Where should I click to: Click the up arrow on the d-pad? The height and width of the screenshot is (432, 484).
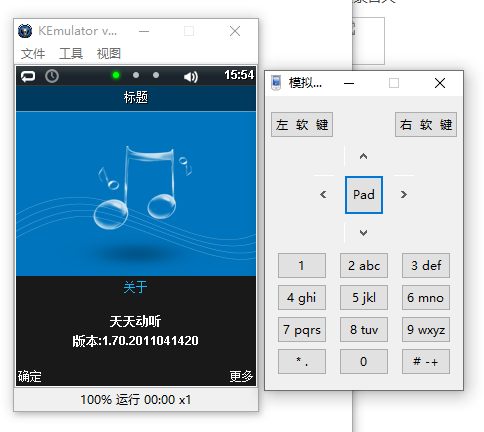click(363, 156)
